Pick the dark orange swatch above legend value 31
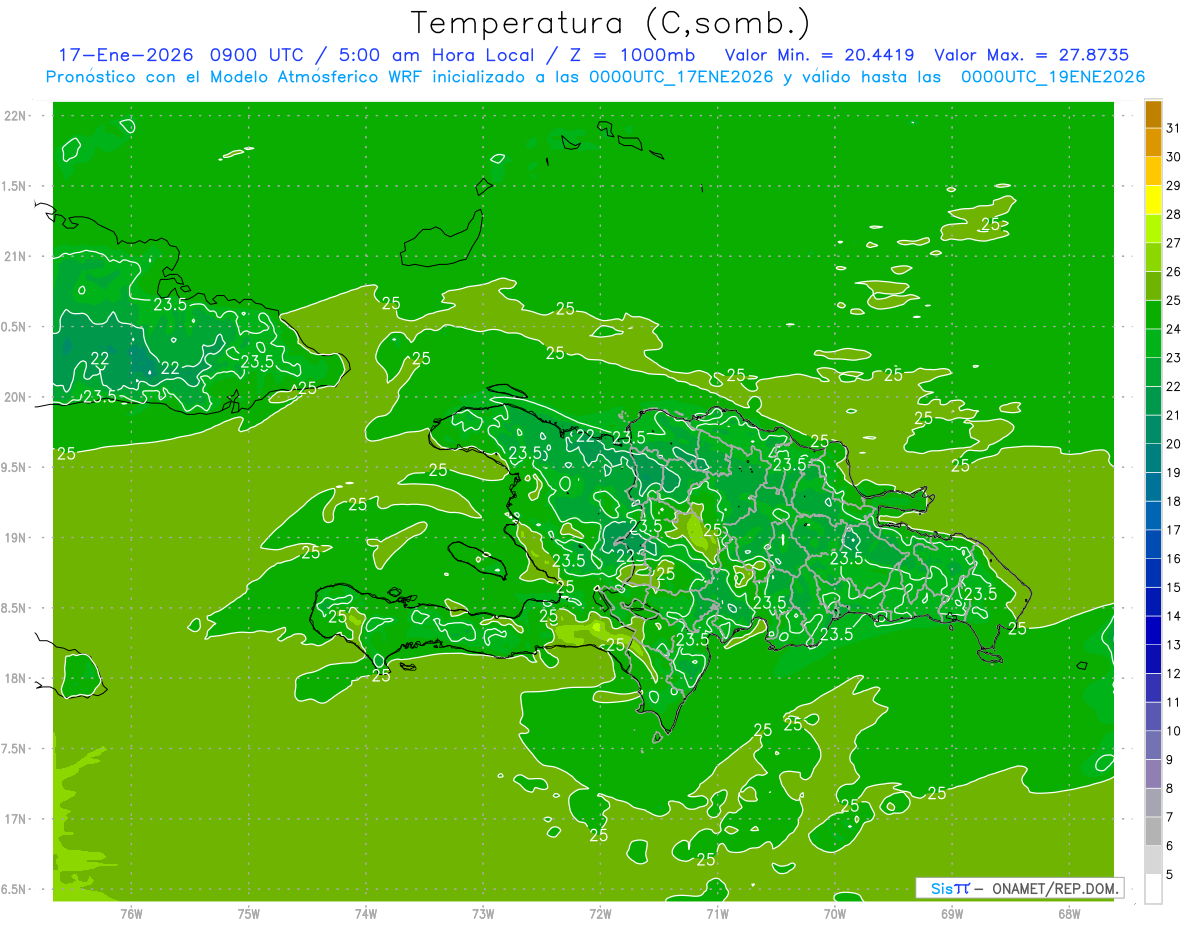 [x=1153, y=114]
